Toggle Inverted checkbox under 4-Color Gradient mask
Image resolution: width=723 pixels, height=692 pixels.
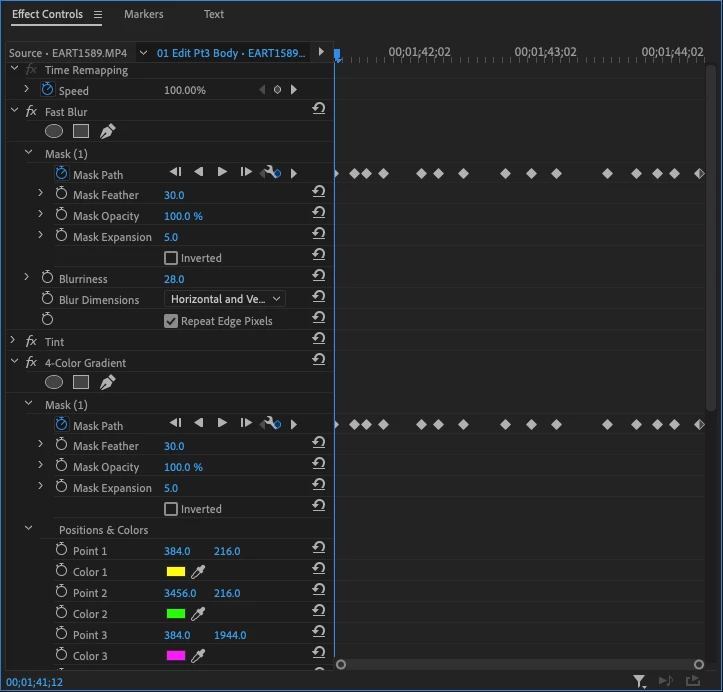tap(171, 509)
